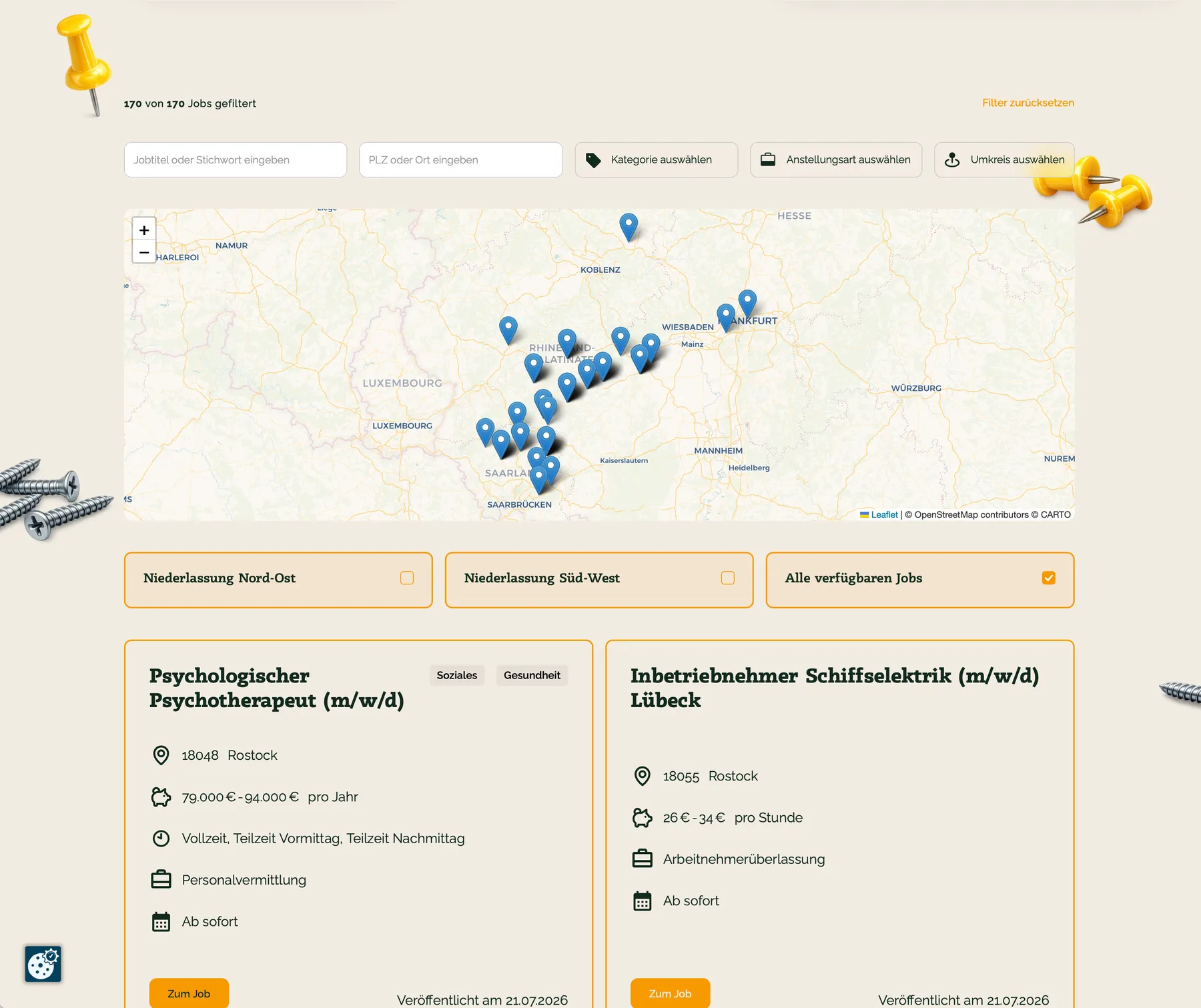
Task: Click piggy bank icon beside 26 € - 34 €
Action: [642, 817]
